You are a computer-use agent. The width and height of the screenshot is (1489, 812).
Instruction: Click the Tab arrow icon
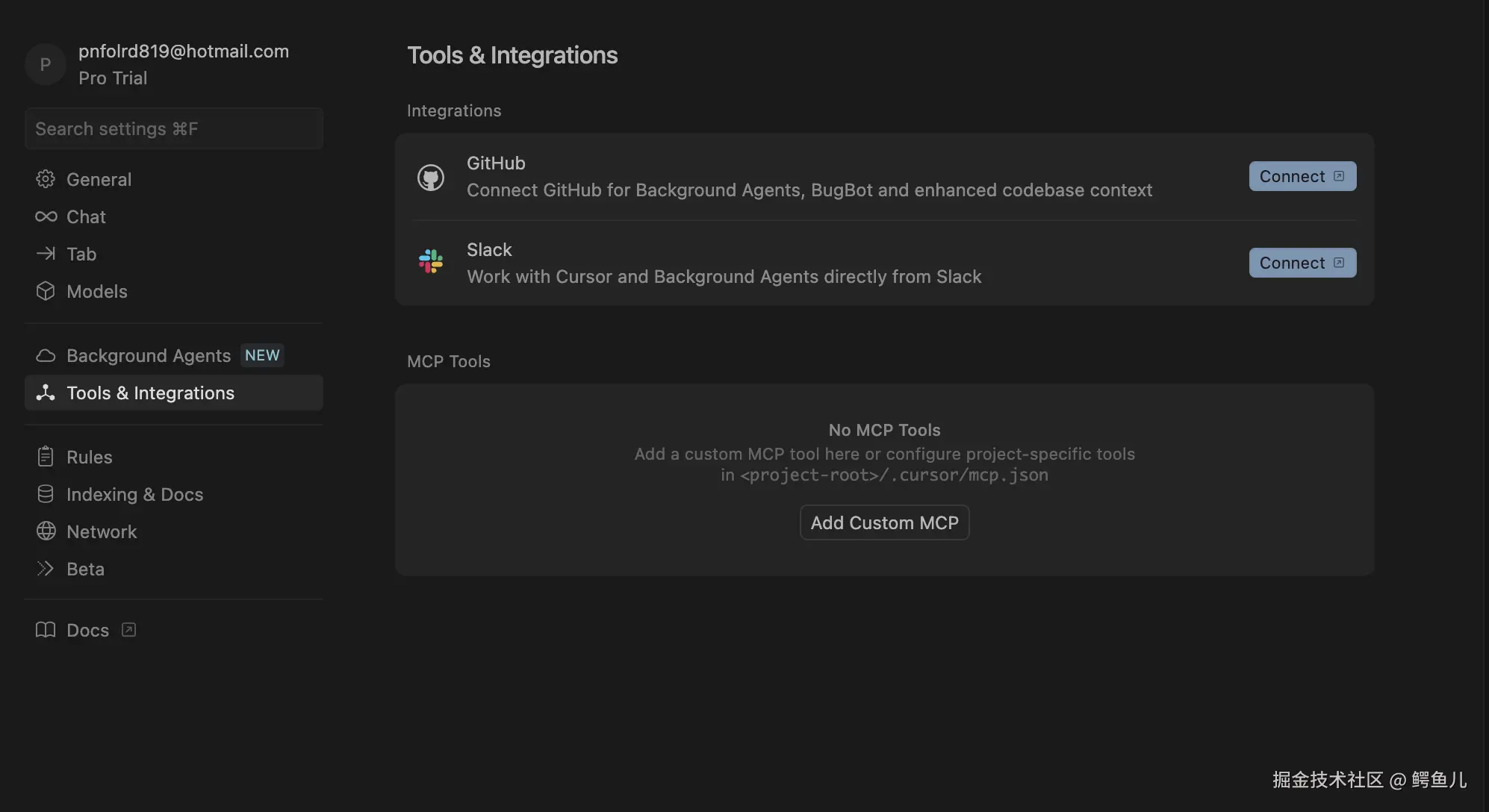click(x=46, y=254)
